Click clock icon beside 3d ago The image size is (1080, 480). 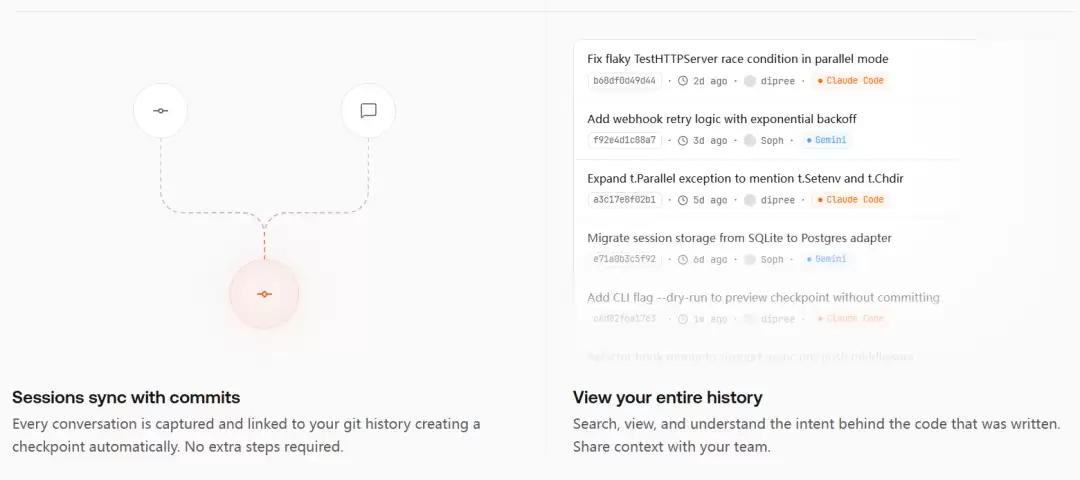pyautogui.click(x=683, y=141)
